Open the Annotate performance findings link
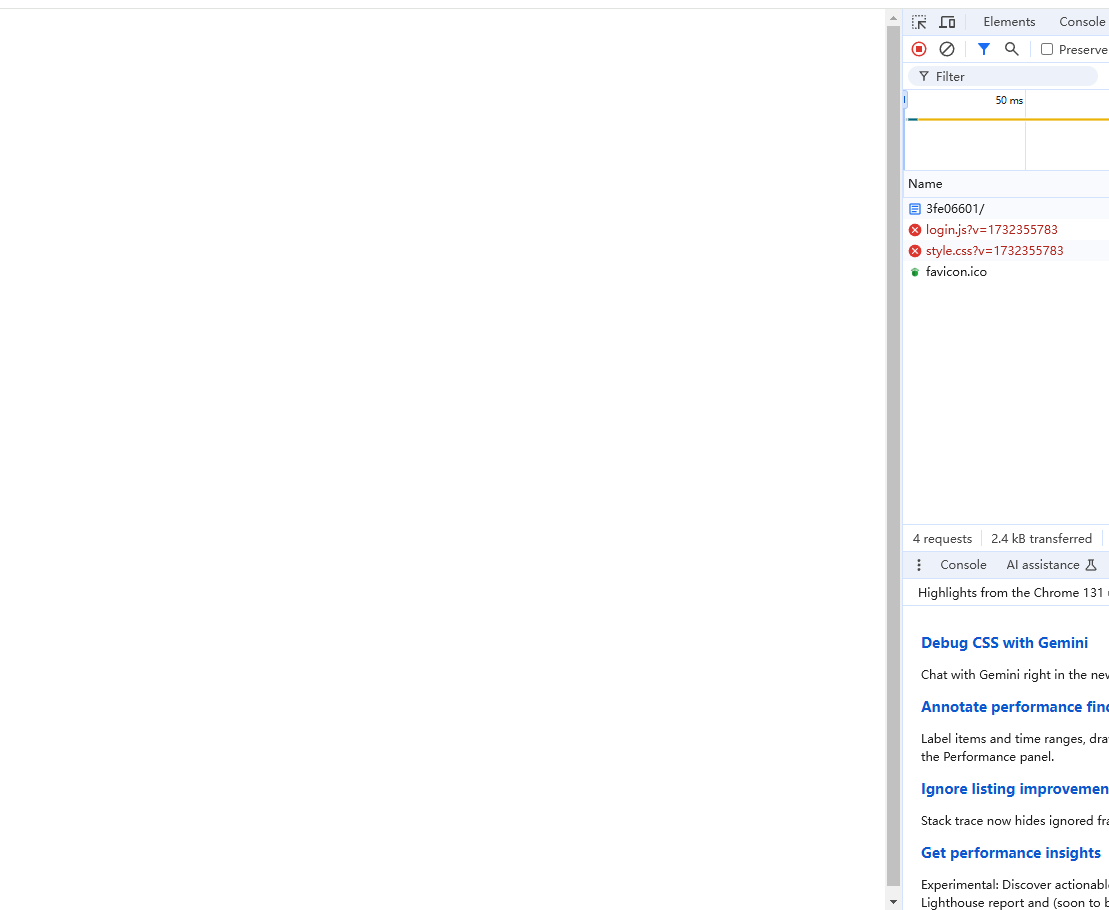 [1014, 707]
